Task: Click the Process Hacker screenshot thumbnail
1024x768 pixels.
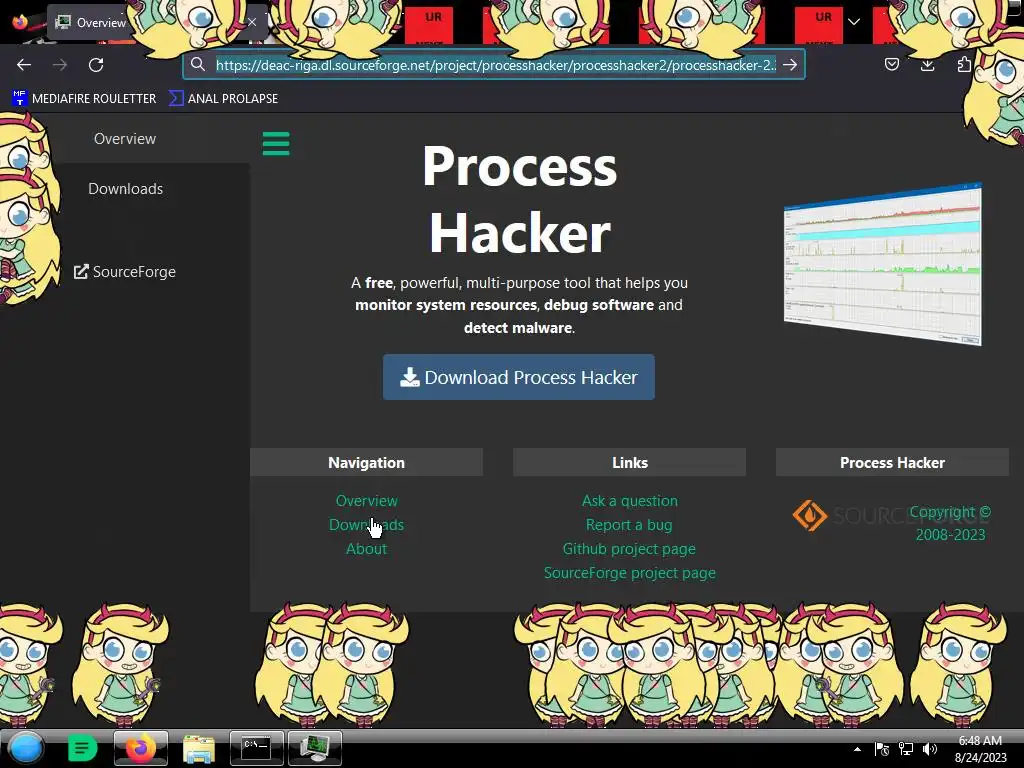Action: [882, 264]
